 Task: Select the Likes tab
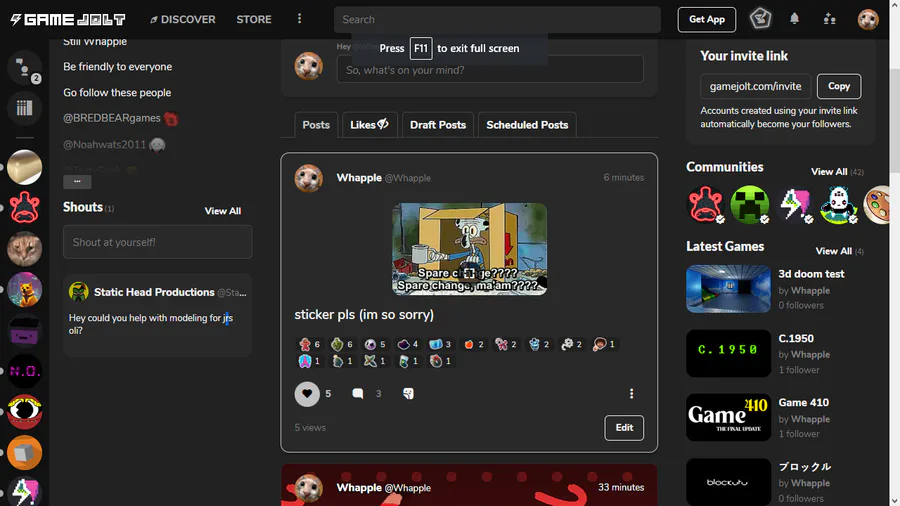(369, 125)
